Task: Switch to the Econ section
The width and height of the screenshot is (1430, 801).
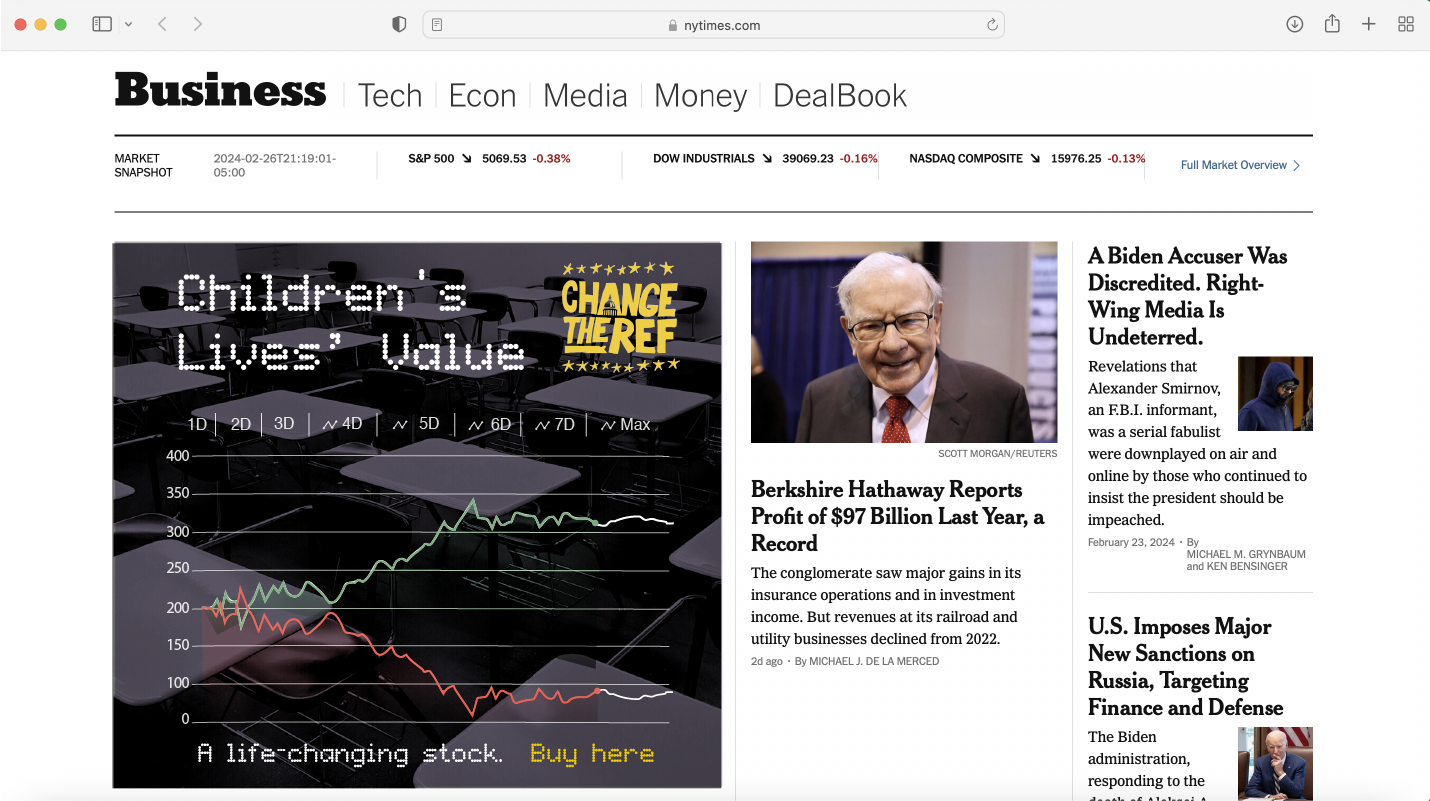Action: (482, 96)
